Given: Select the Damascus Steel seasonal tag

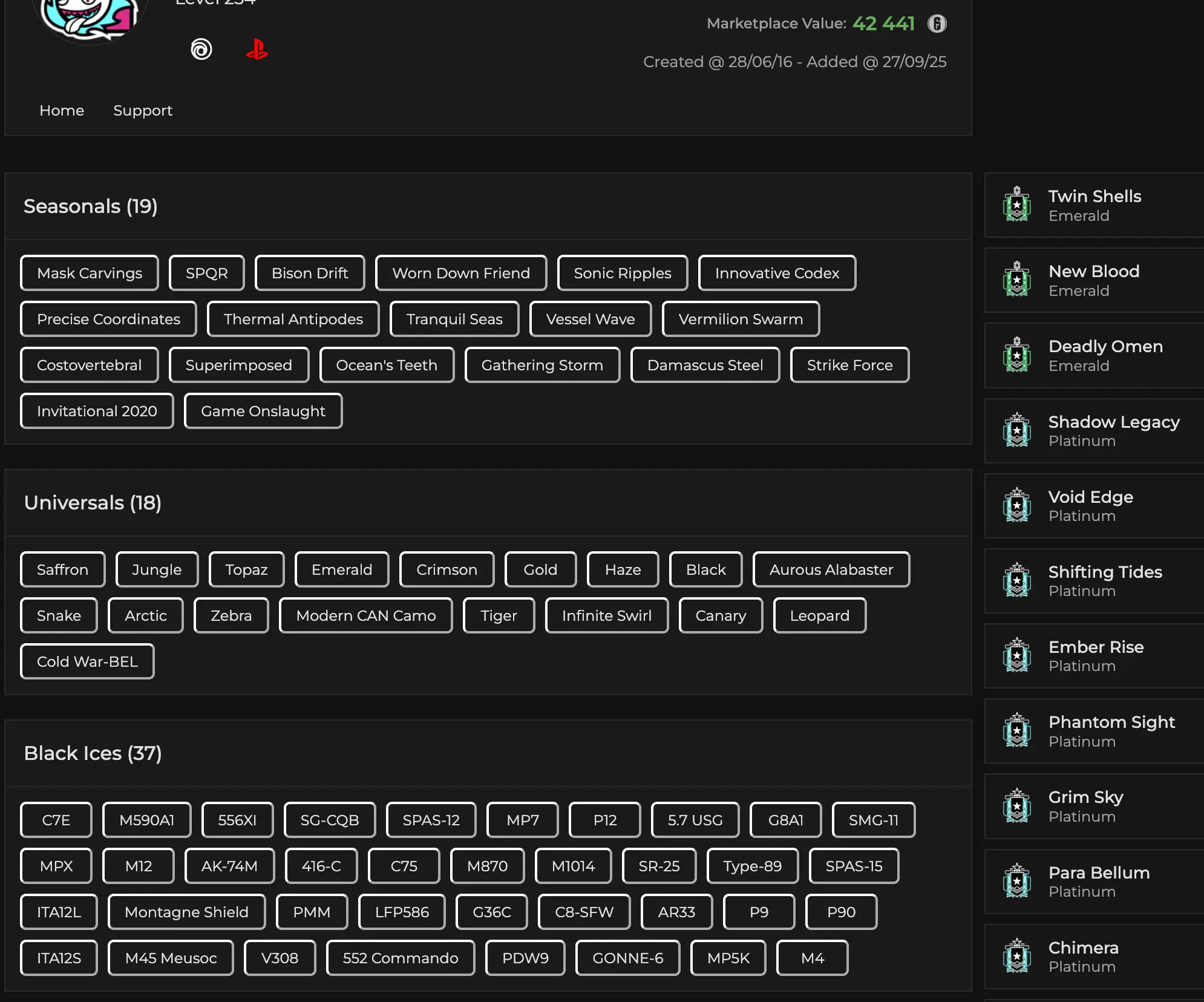Looking at the screenshot, I should click(x=705, y=365).
